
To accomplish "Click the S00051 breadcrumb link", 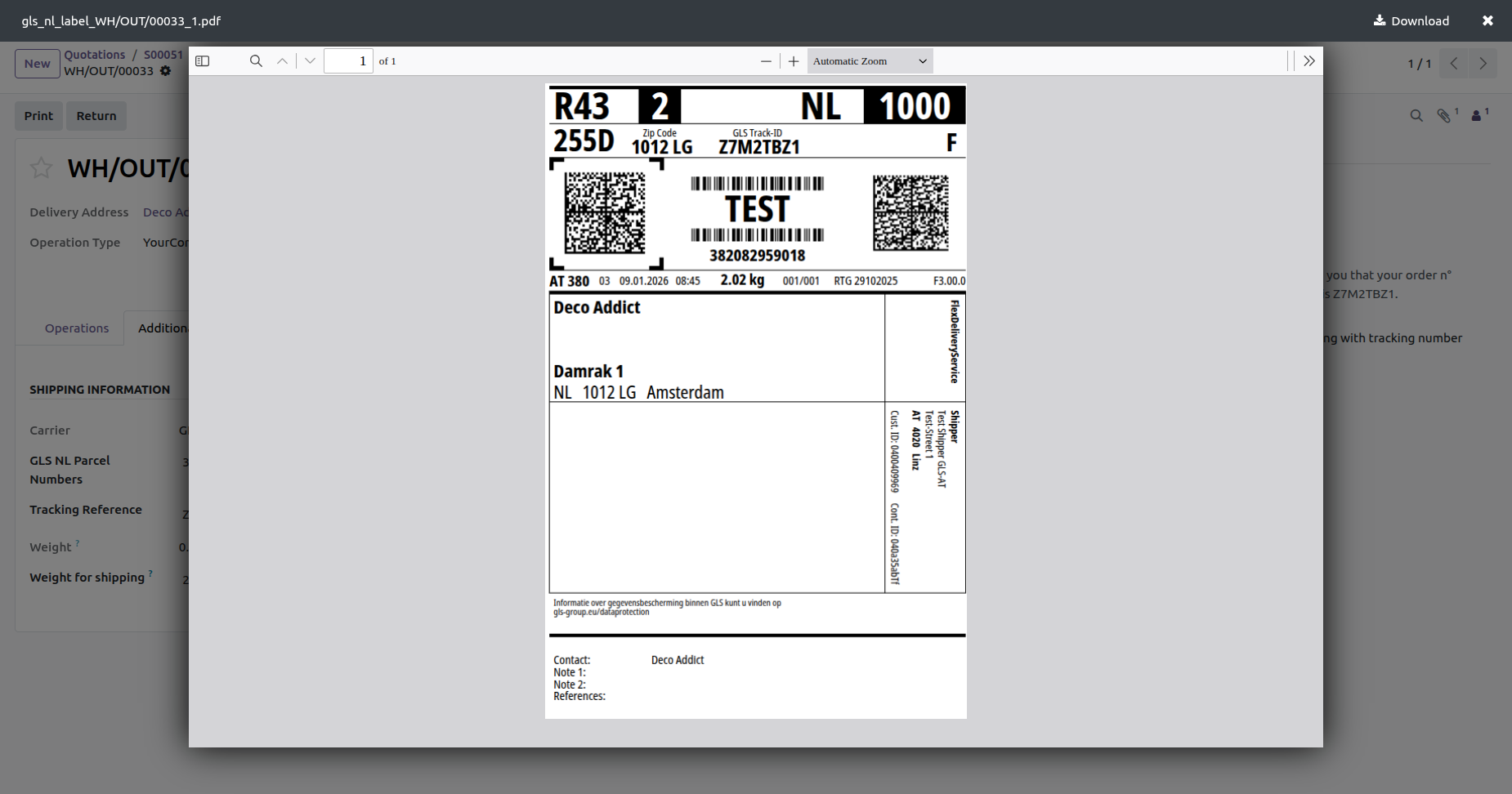I will pyautogui.click(x=163, y=55).
